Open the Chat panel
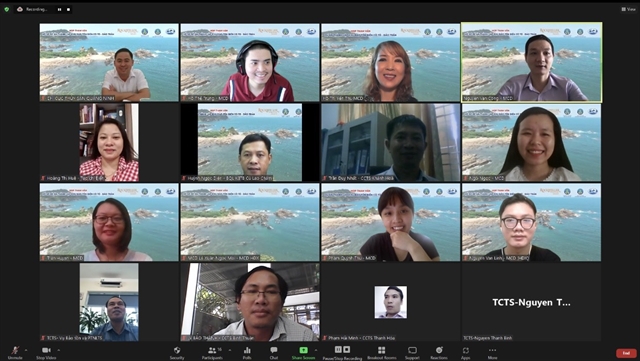The height and width of the screenshot is (361, 640). point(273,353)
